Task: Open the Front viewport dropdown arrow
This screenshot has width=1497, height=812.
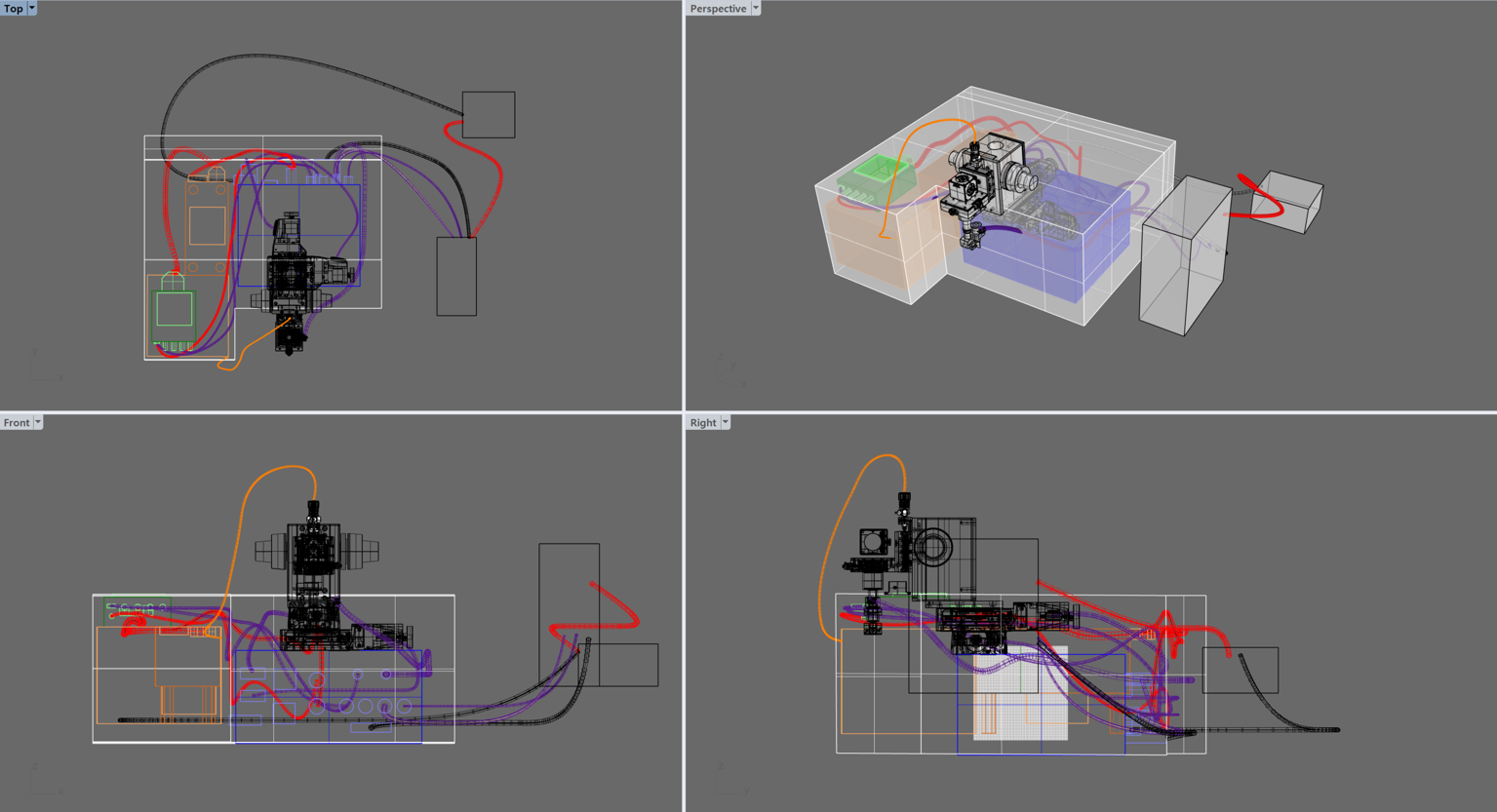Action: coord(38,422)
